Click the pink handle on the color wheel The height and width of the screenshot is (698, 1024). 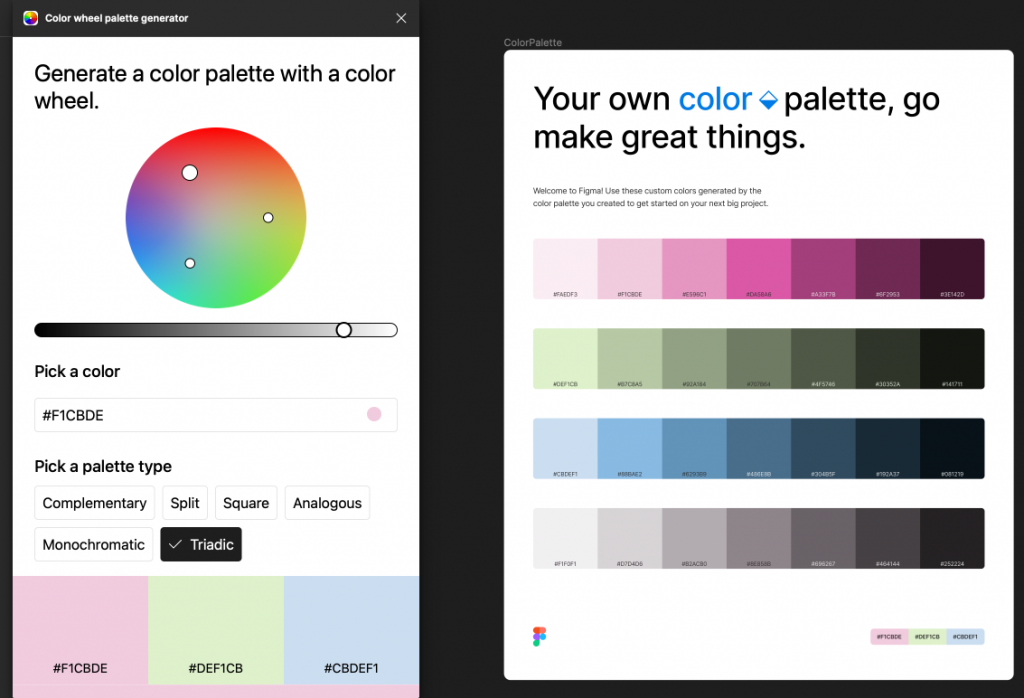[x=190, y=173]
